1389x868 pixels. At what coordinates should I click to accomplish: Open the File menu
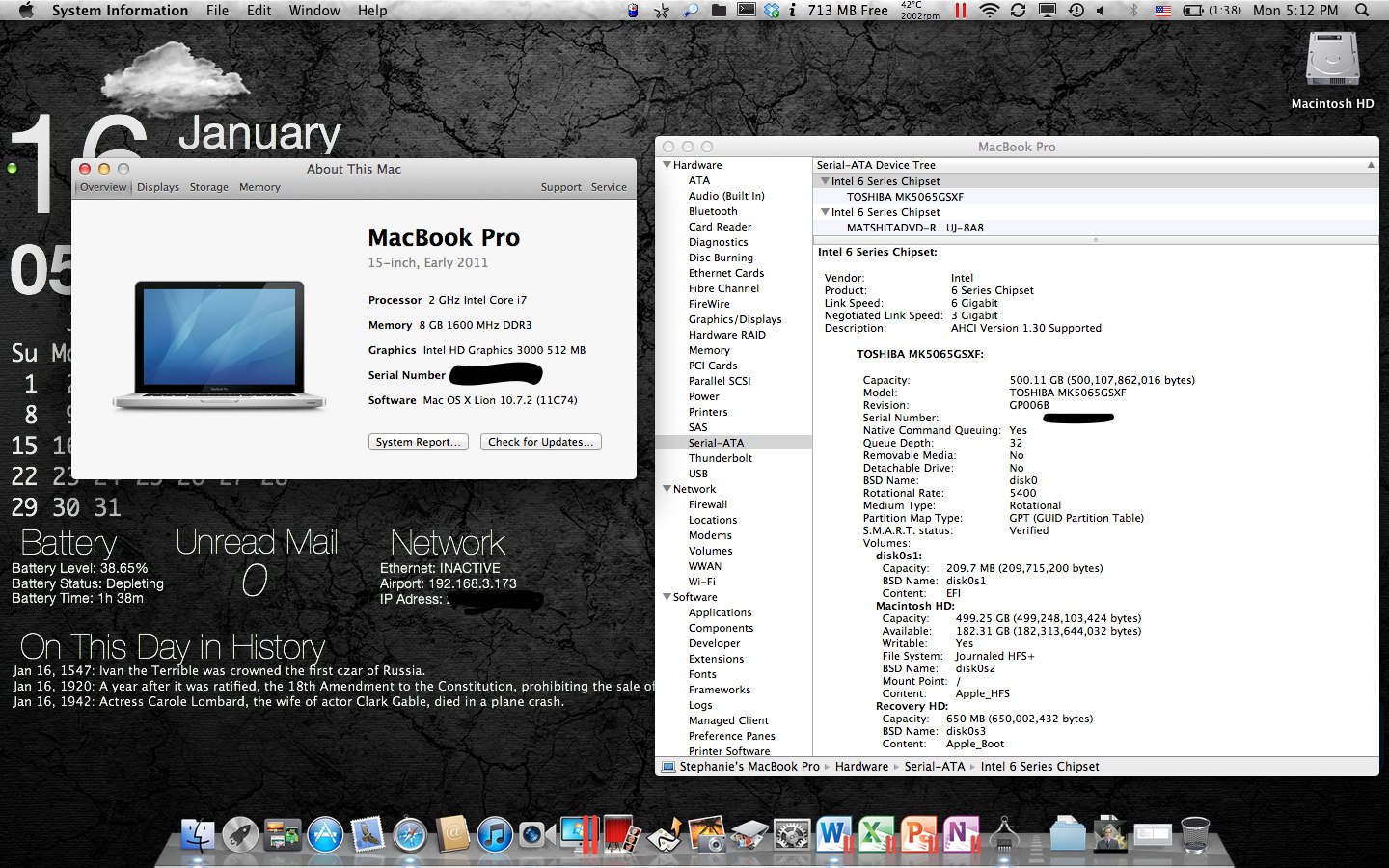pos(217,11)
